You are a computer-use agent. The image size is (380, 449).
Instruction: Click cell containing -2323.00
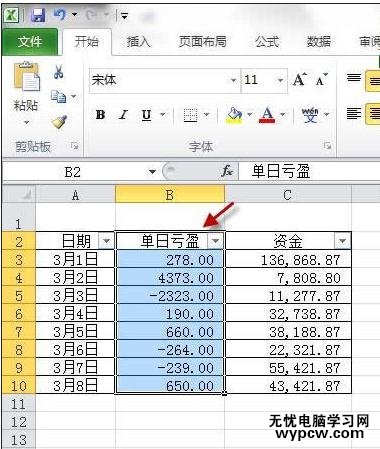point(170,295)
